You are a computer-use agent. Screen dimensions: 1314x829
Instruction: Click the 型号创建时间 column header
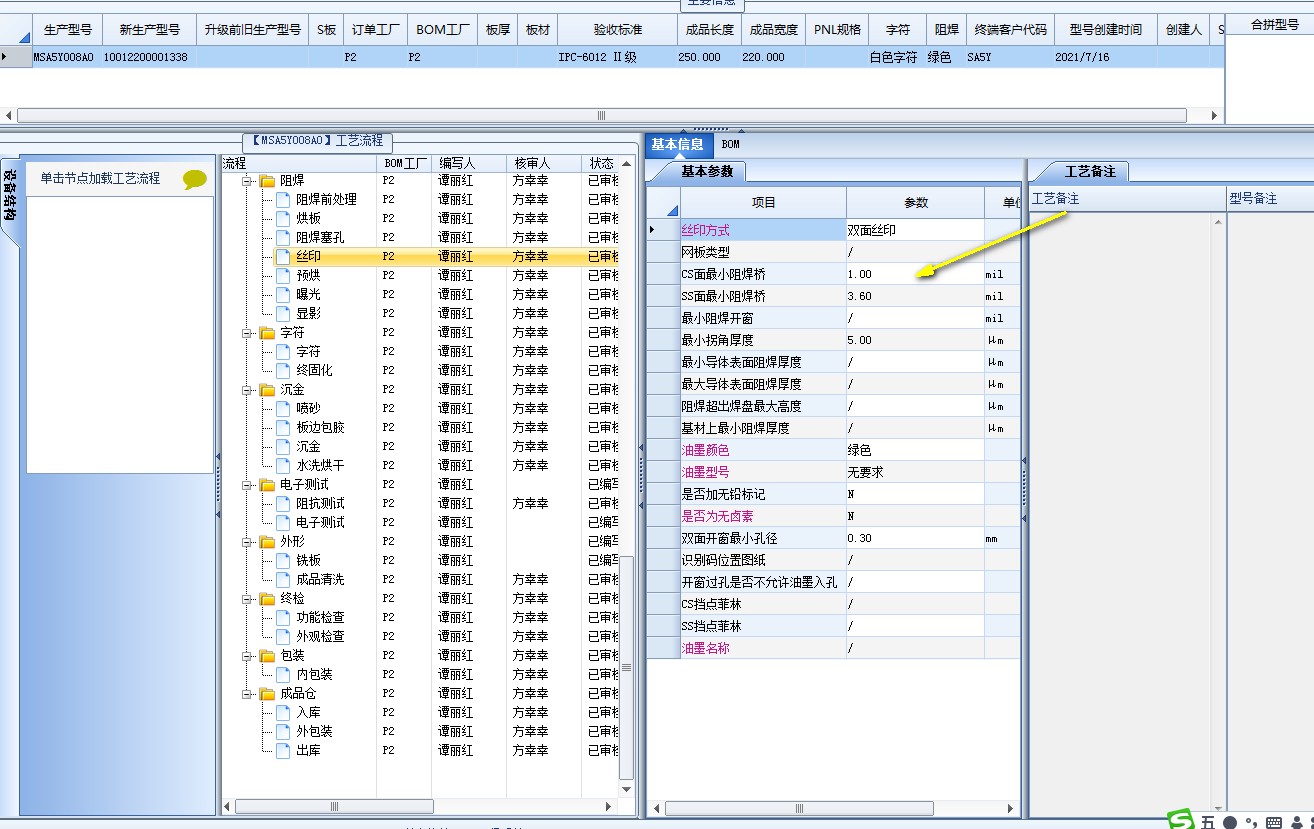1105,30
